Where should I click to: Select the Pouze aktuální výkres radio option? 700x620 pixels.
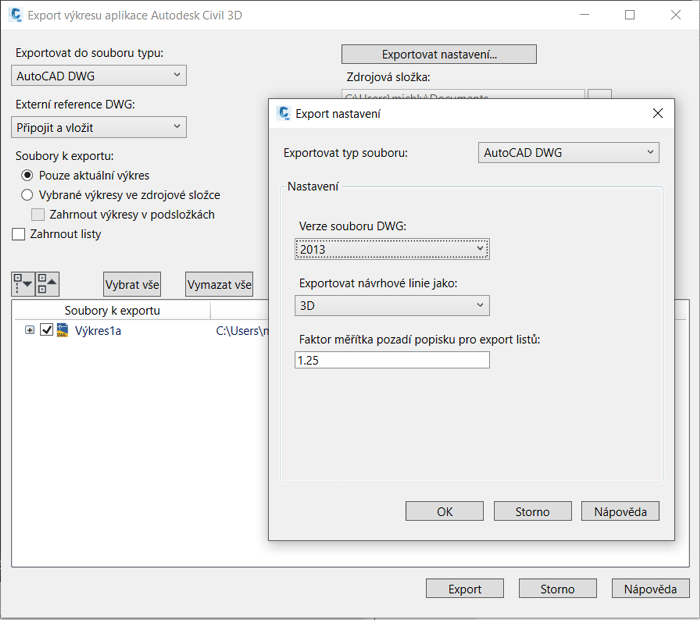(x=27, y=175)
